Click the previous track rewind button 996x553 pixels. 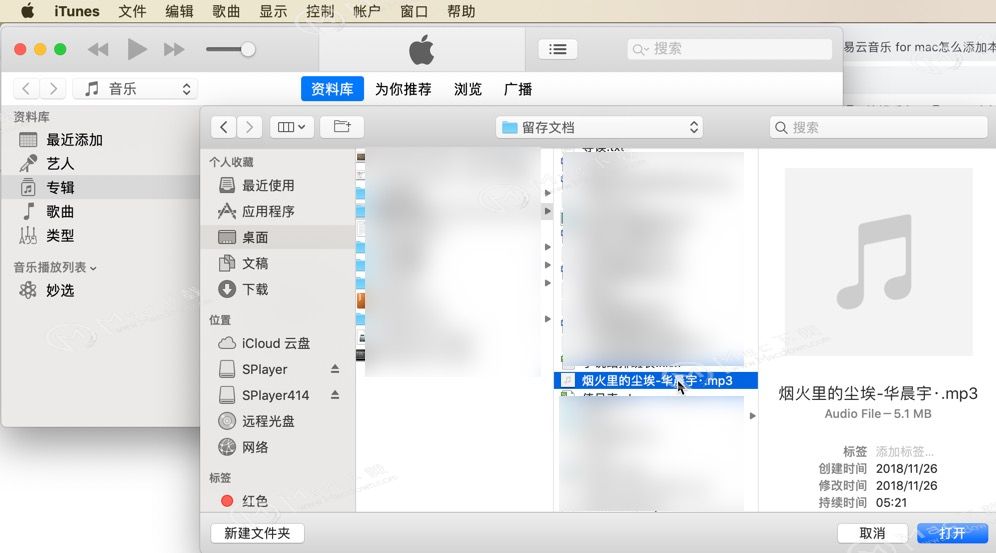click(x=98, y=50)
